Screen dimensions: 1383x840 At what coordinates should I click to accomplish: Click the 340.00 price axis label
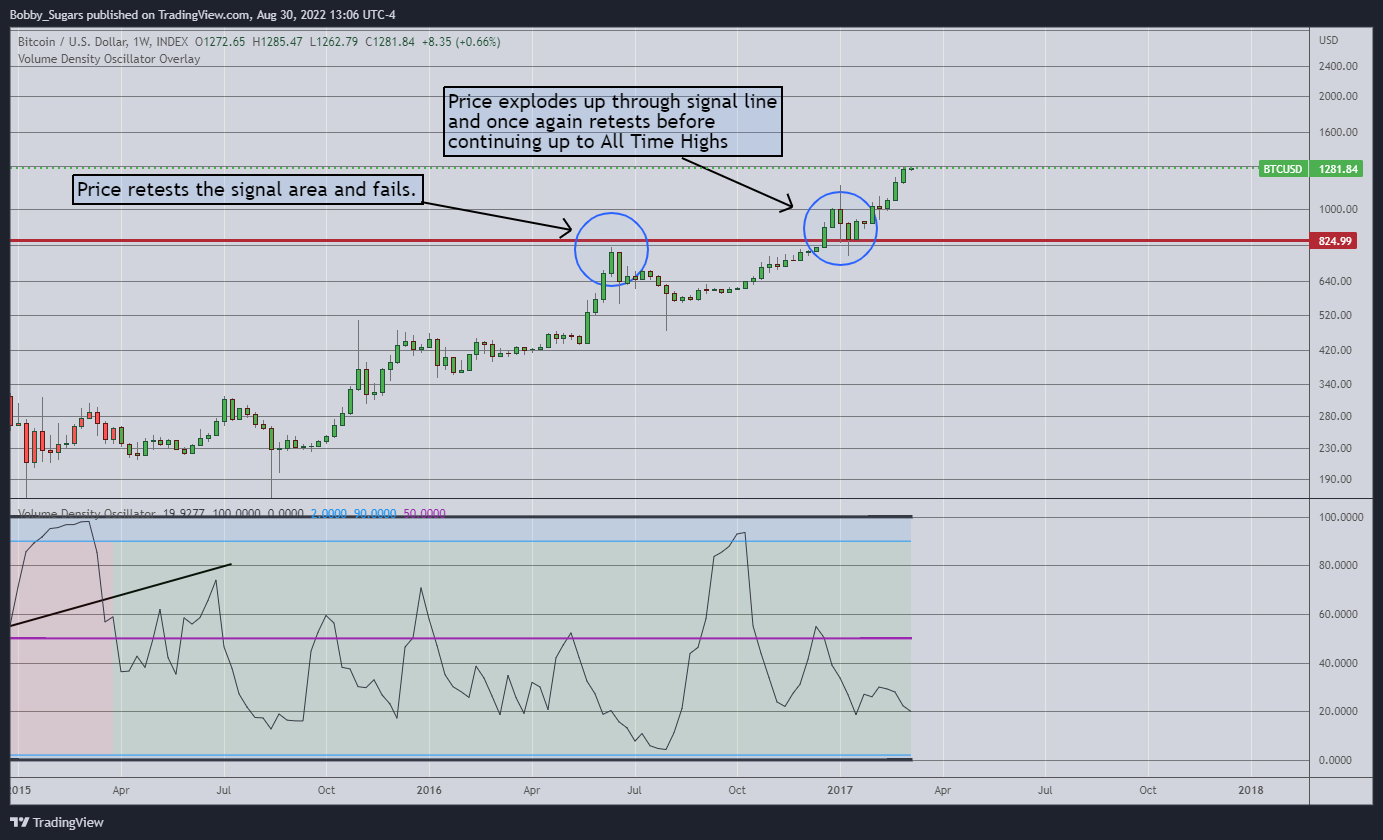pyautogui.click(x=1337, y=385)
